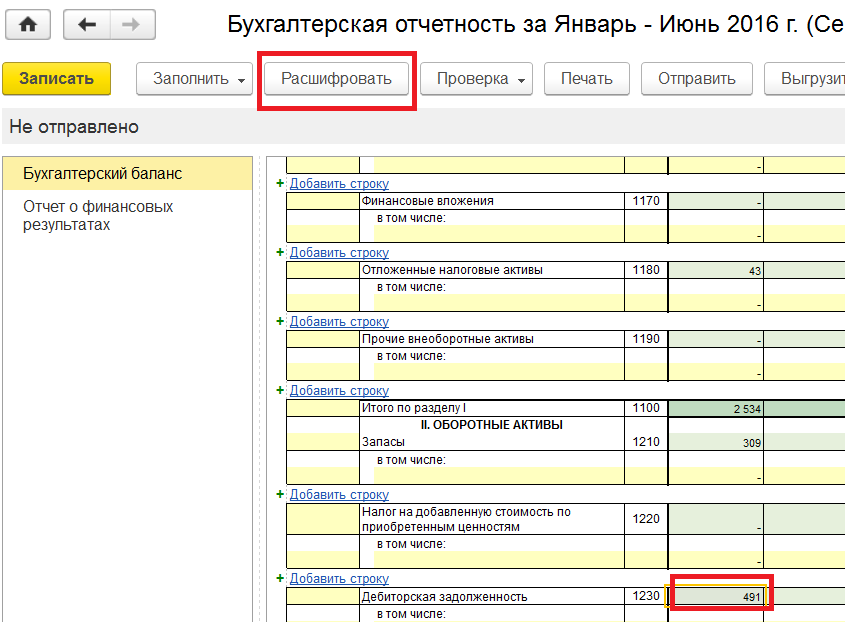The width and height of the screenshot is (845, 622).
Task: Go to the home page icon
Action: [28, 24]
